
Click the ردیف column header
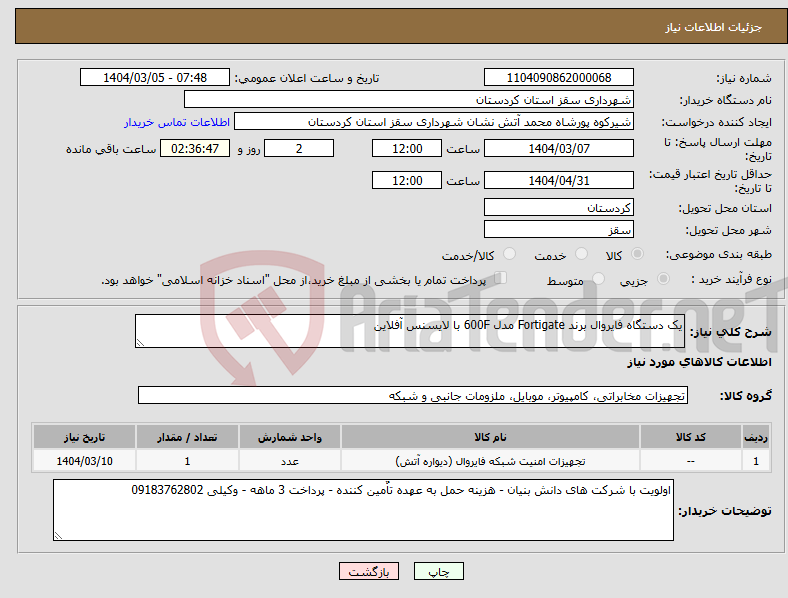pos(756,437)
